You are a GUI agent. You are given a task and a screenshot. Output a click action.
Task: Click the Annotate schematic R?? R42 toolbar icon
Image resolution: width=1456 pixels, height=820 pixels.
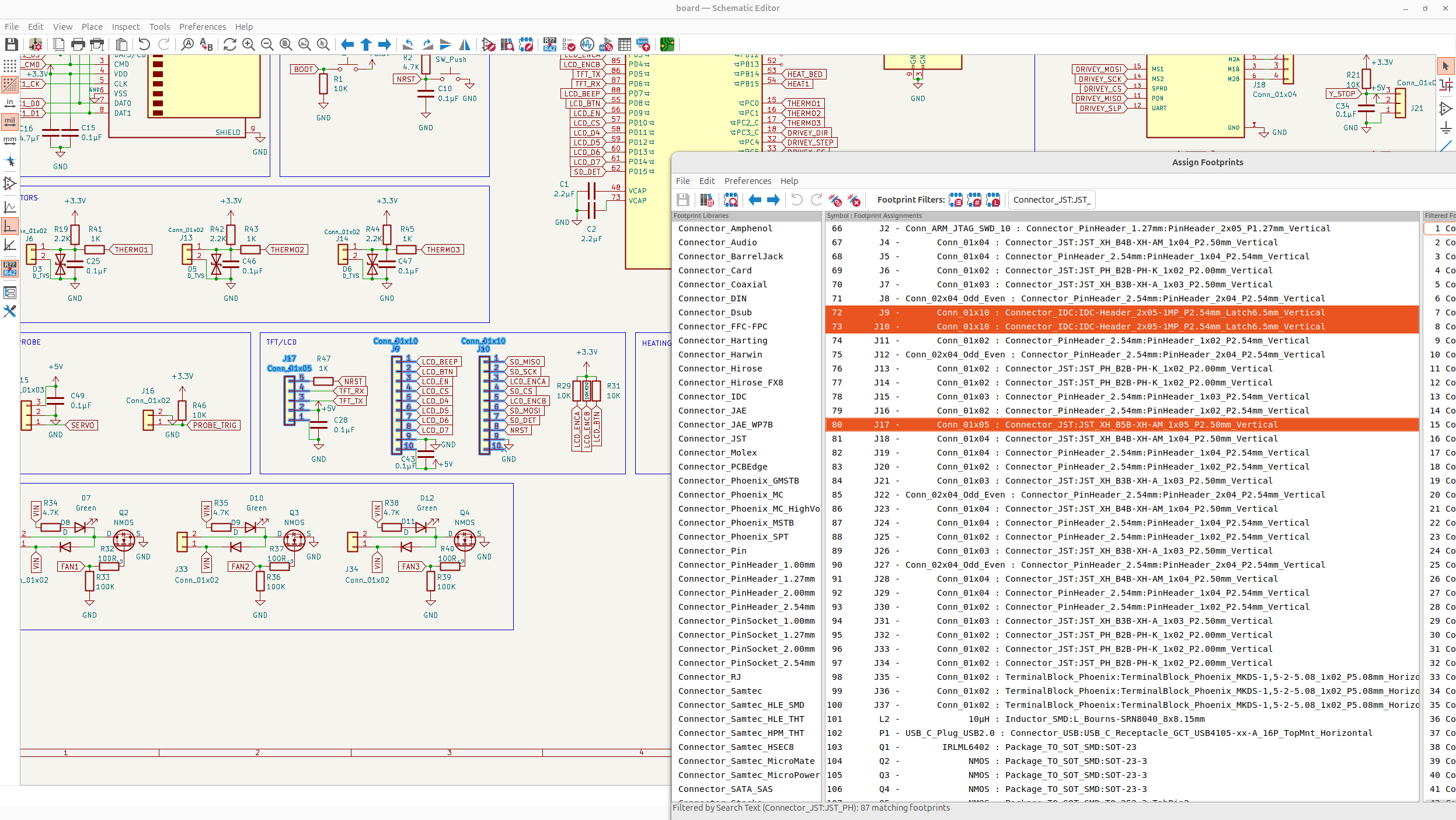[x=549, y=44]
